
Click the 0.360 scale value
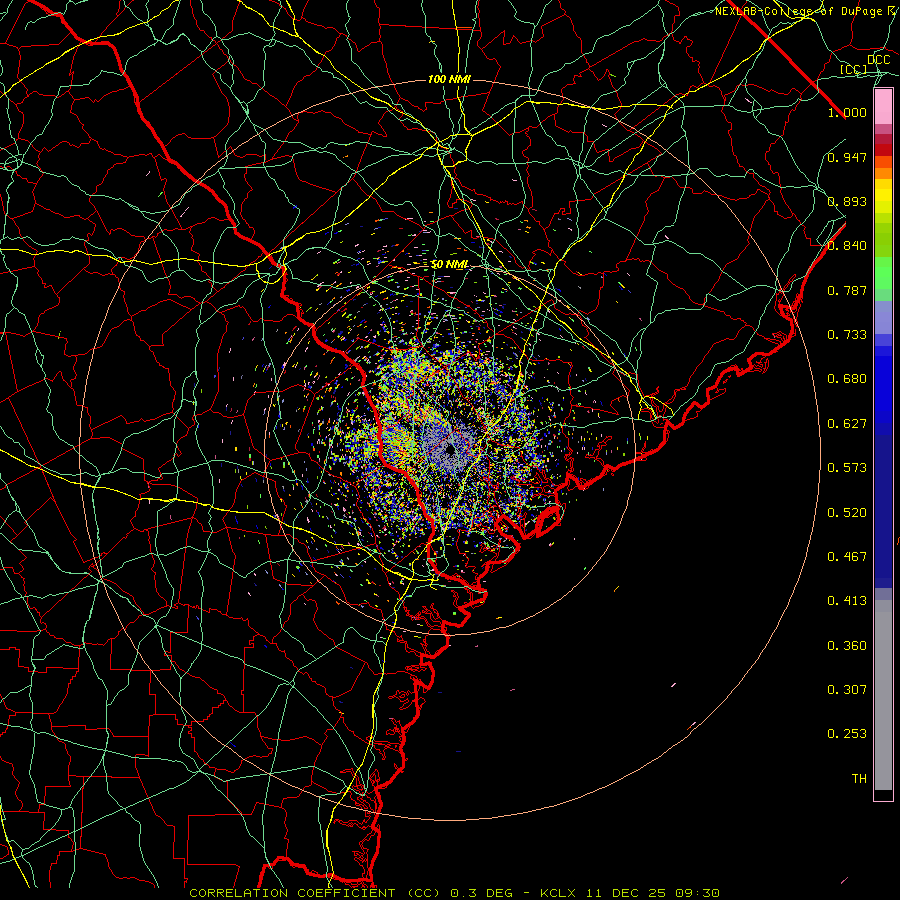tap(847, 646)
